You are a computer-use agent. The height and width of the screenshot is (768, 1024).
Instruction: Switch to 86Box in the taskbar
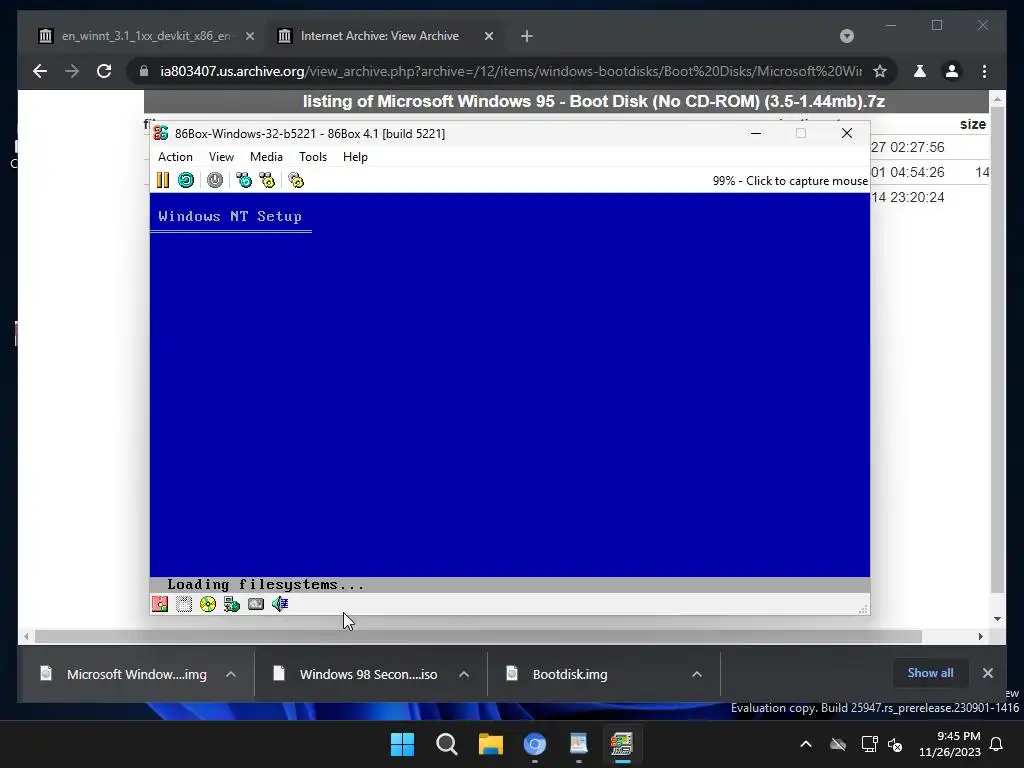(x=622, y=744)
